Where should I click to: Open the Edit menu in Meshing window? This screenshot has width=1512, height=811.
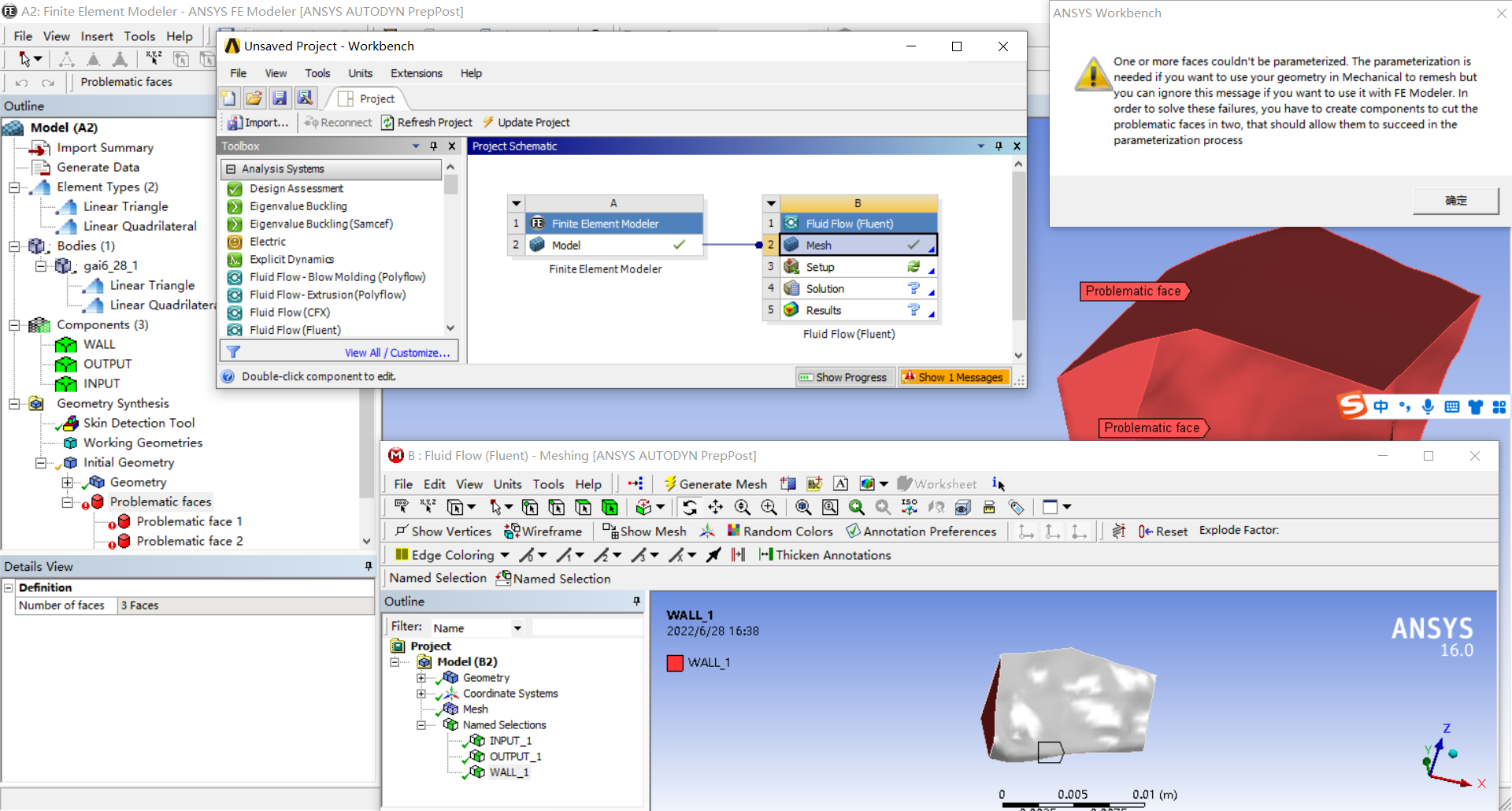(434, 484)
